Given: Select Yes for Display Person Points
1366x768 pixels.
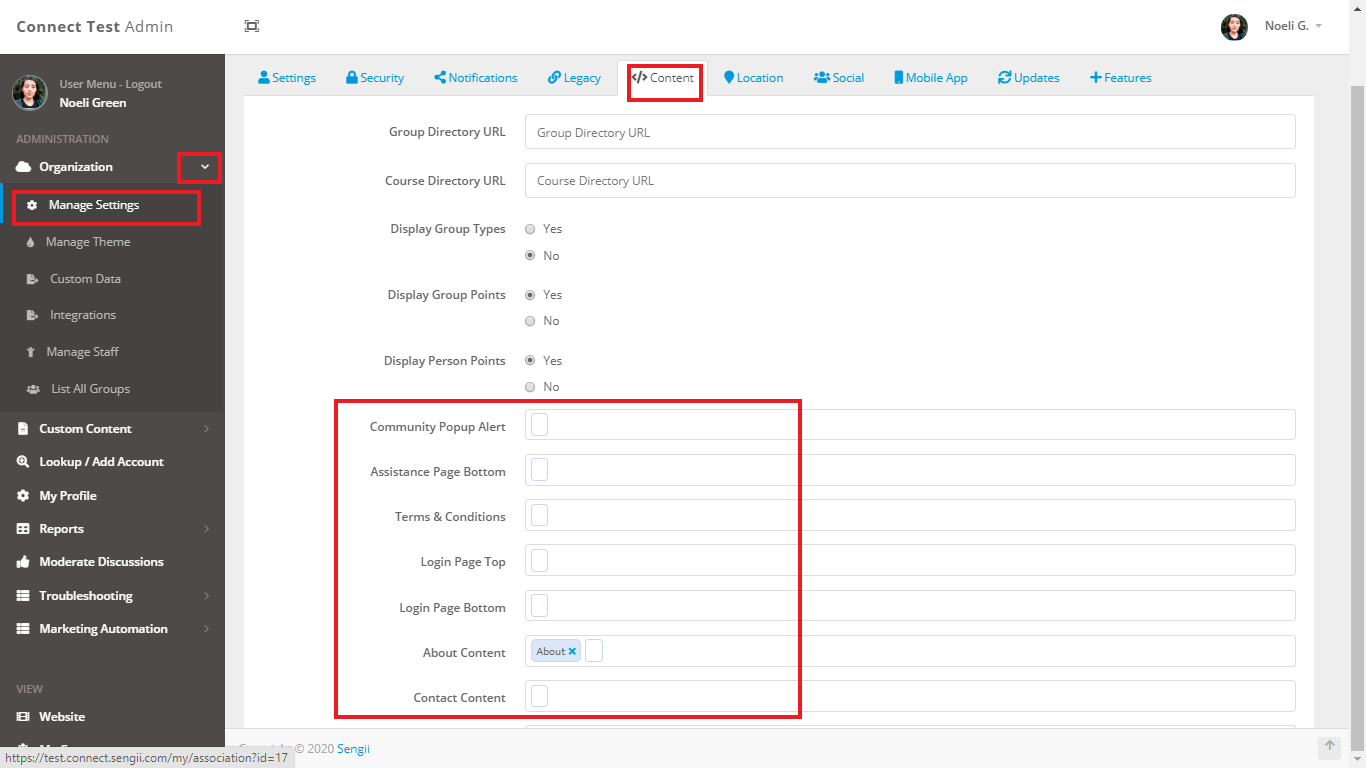Looking at the screenshot, I should (531, 361).
